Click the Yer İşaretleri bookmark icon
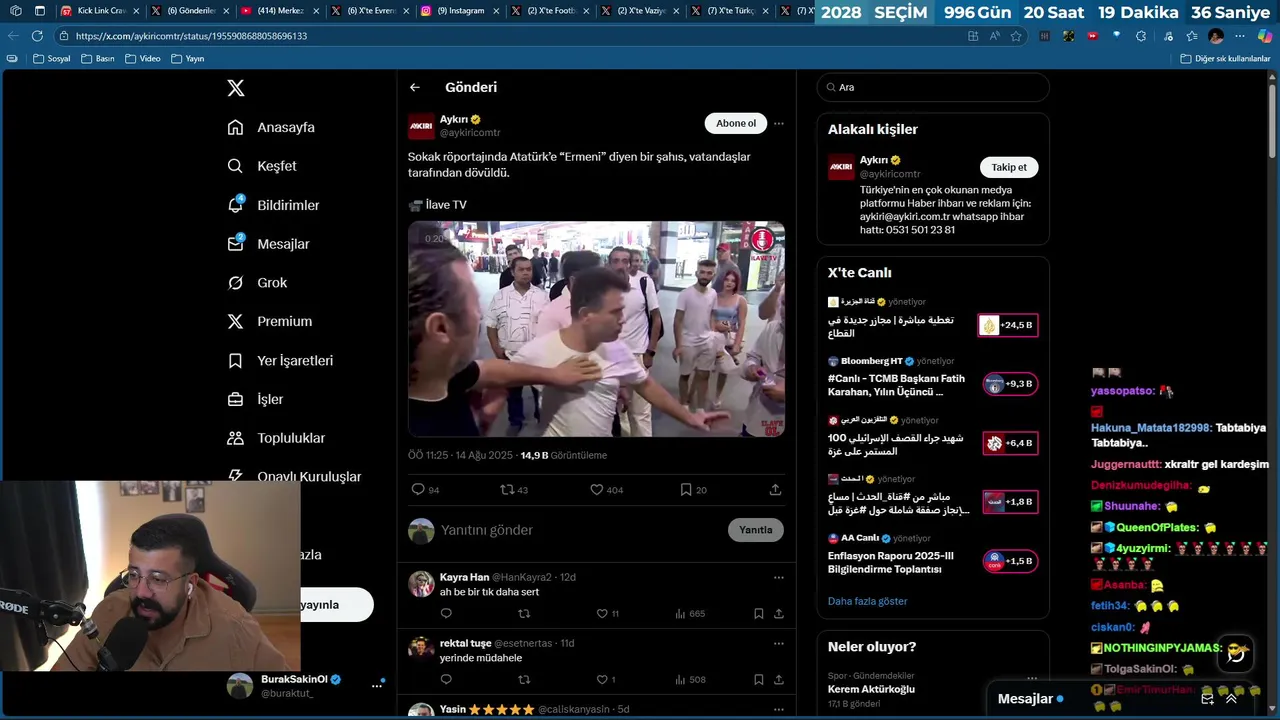Viewport: 1280px width, 720px height. pyautogui.click(x=235, y=360)
